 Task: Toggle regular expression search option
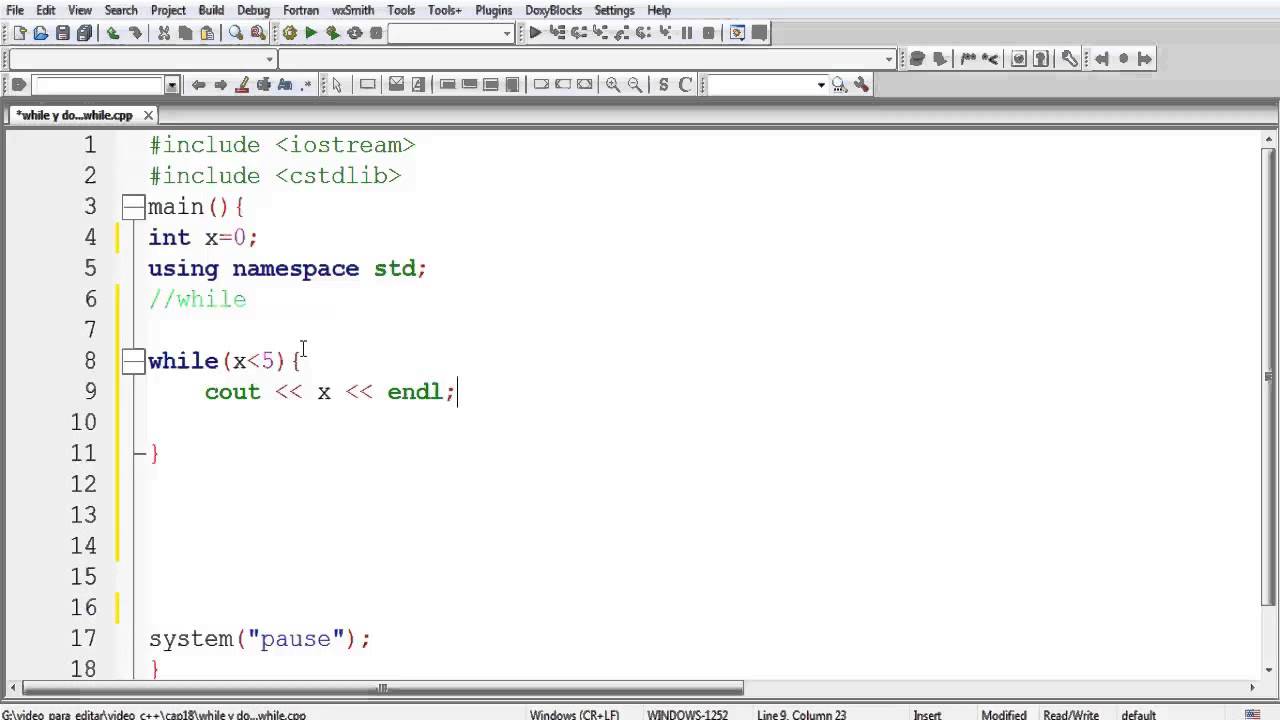tap(306, 85)
